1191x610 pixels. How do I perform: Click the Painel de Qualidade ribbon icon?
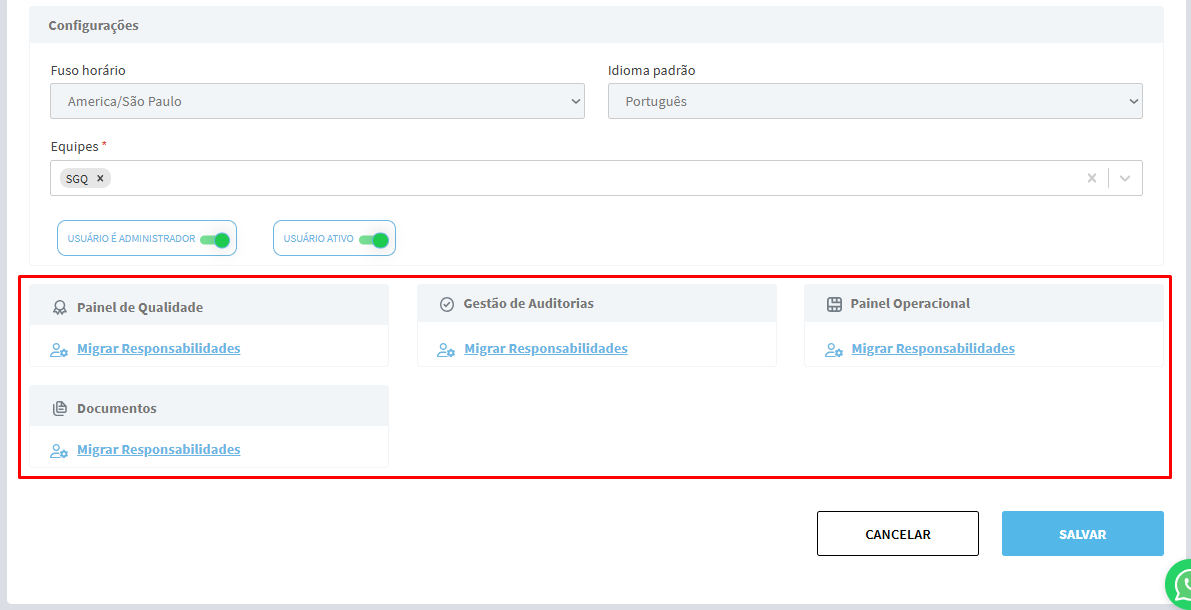pos(59,307)
